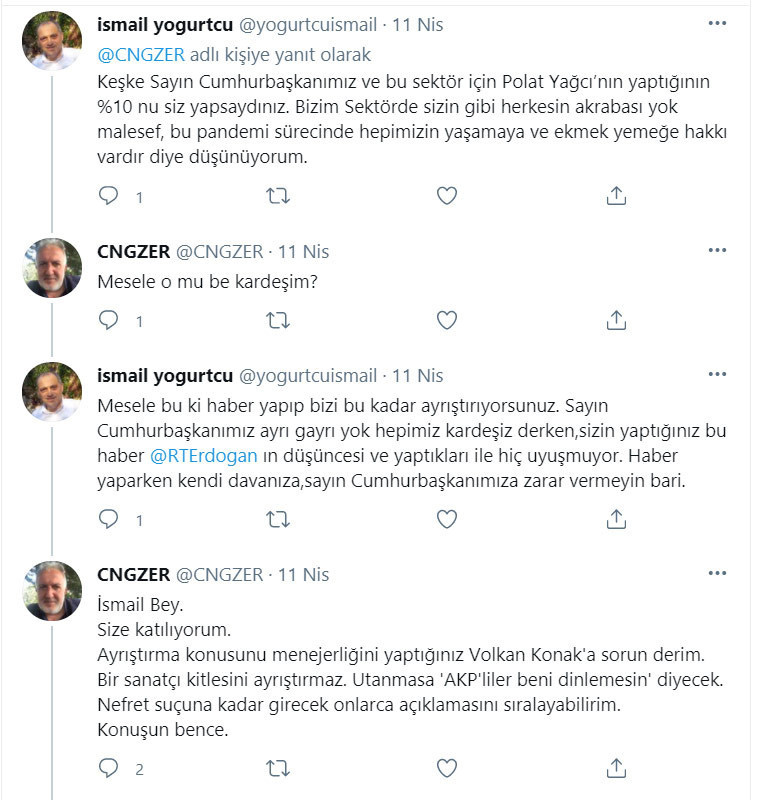Reply to ismail yogurtcu's second tweet
Image resolution: width=781 pixels, height=800 pixels.
point(109,520)
